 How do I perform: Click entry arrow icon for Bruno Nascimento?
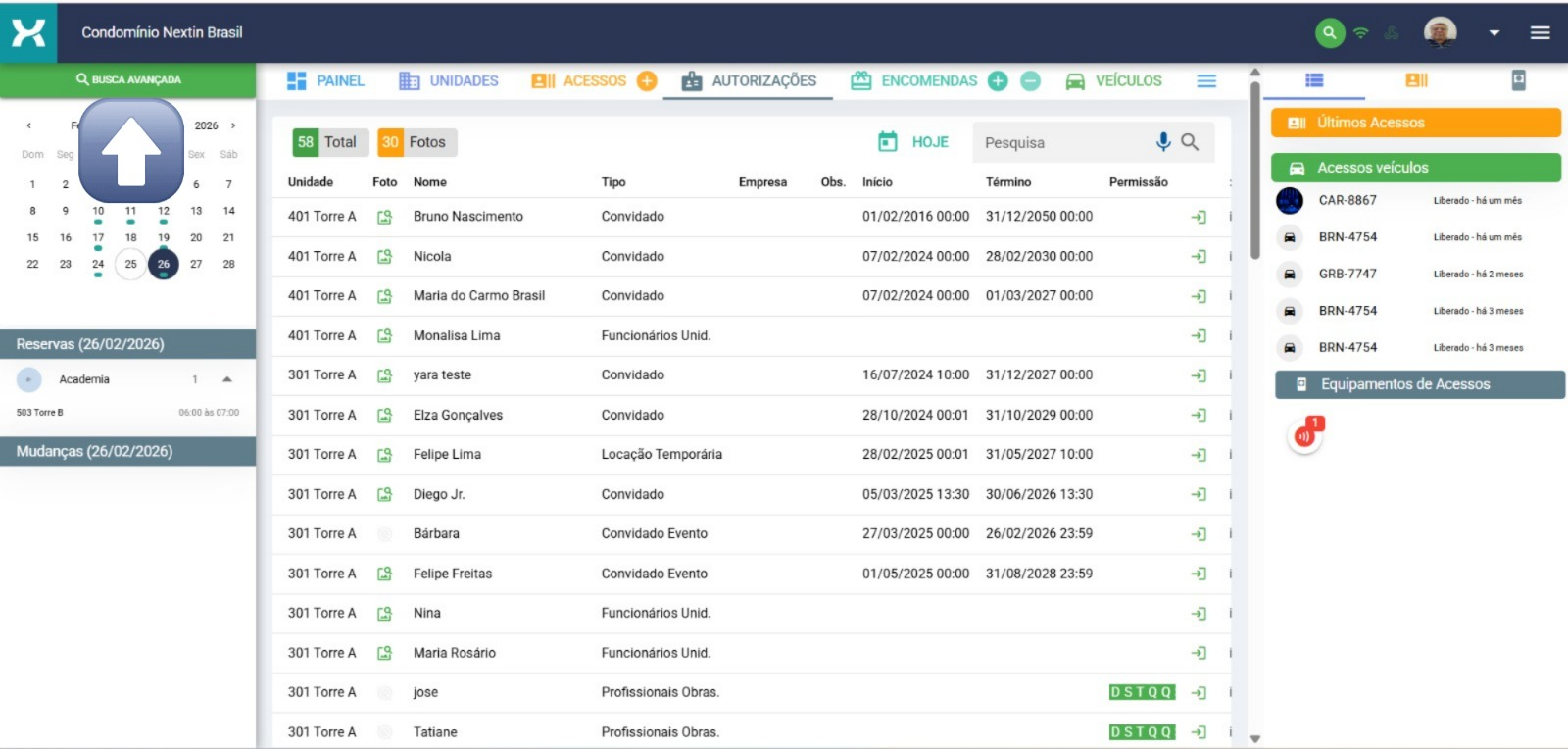coord(1198,217)
